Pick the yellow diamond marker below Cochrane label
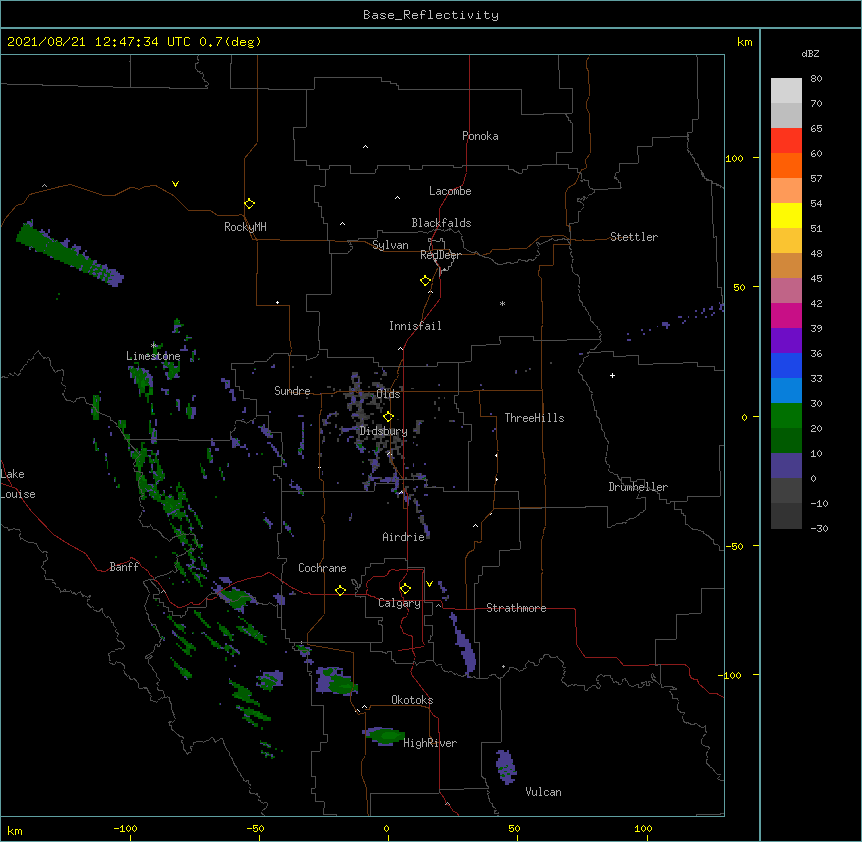 coord(340,590)
